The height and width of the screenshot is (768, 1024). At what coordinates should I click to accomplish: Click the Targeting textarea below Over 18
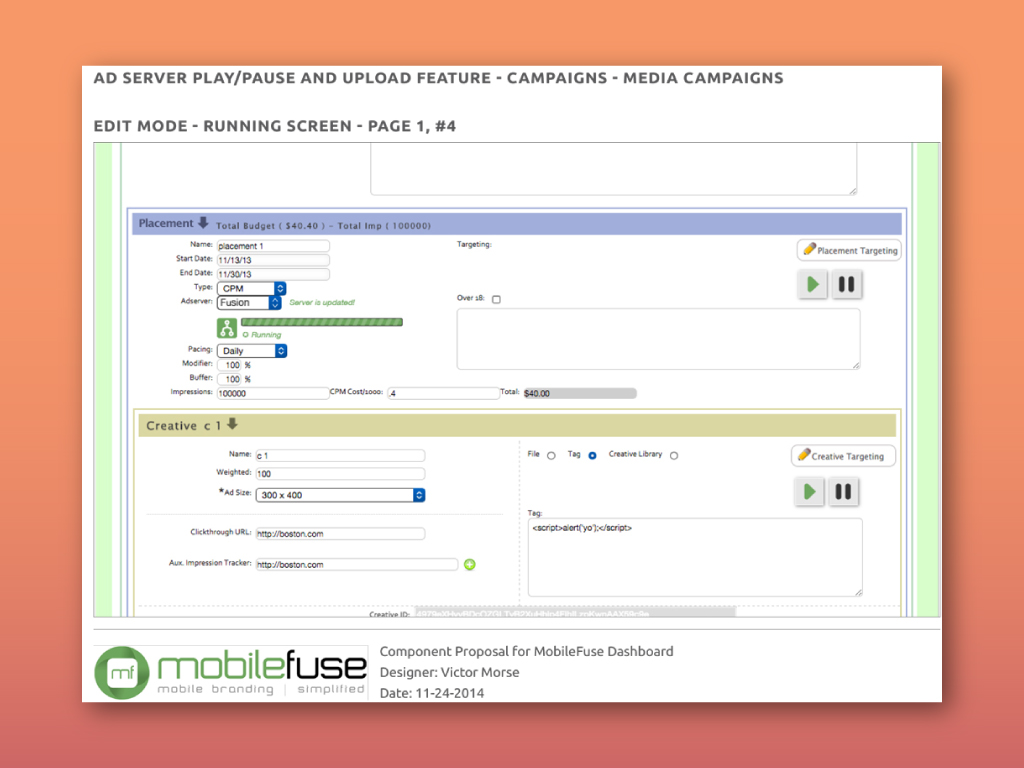tap(658, 339)
